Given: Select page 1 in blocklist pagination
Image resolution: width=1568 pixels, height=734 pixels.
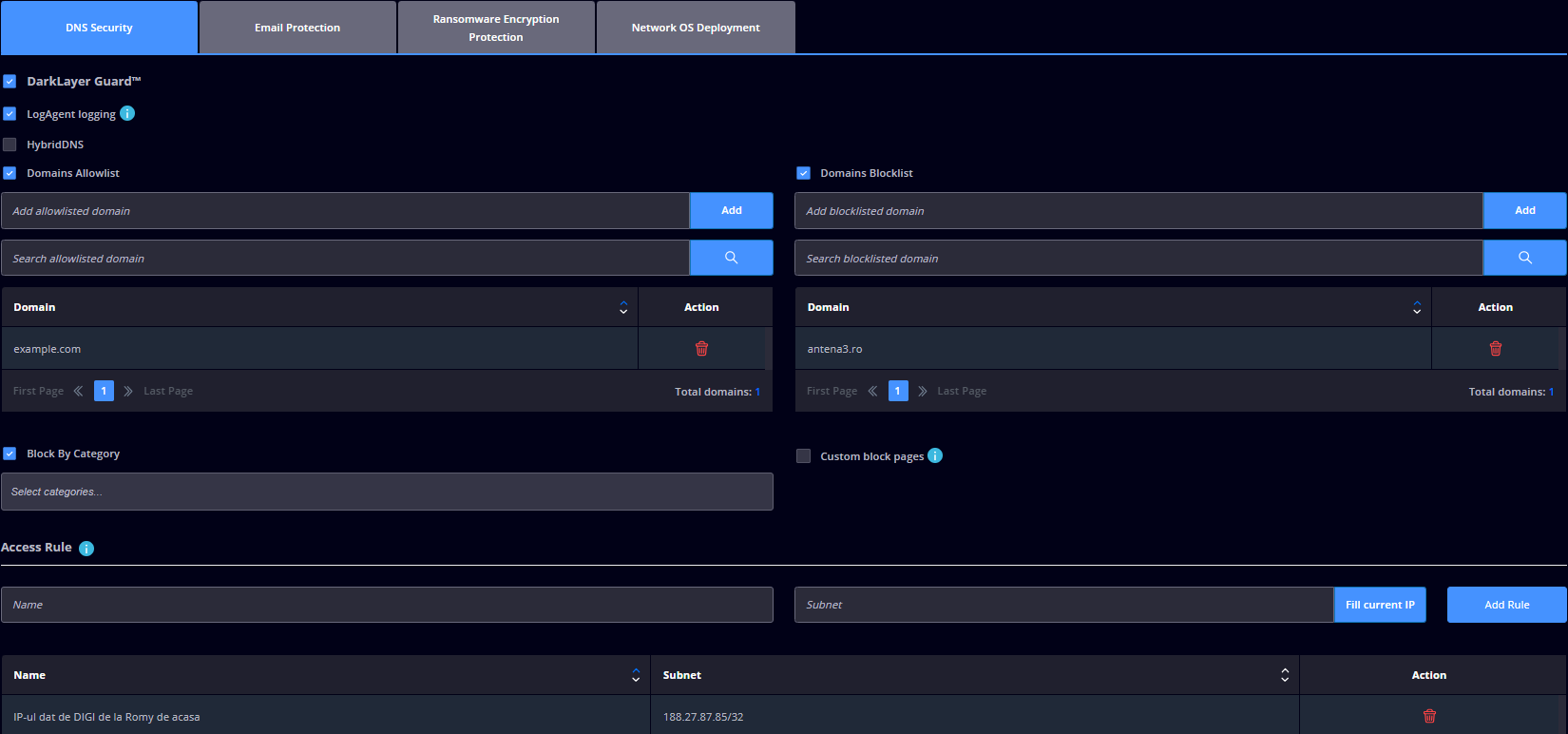Looking at the screenshot, I should coord(898,391).
